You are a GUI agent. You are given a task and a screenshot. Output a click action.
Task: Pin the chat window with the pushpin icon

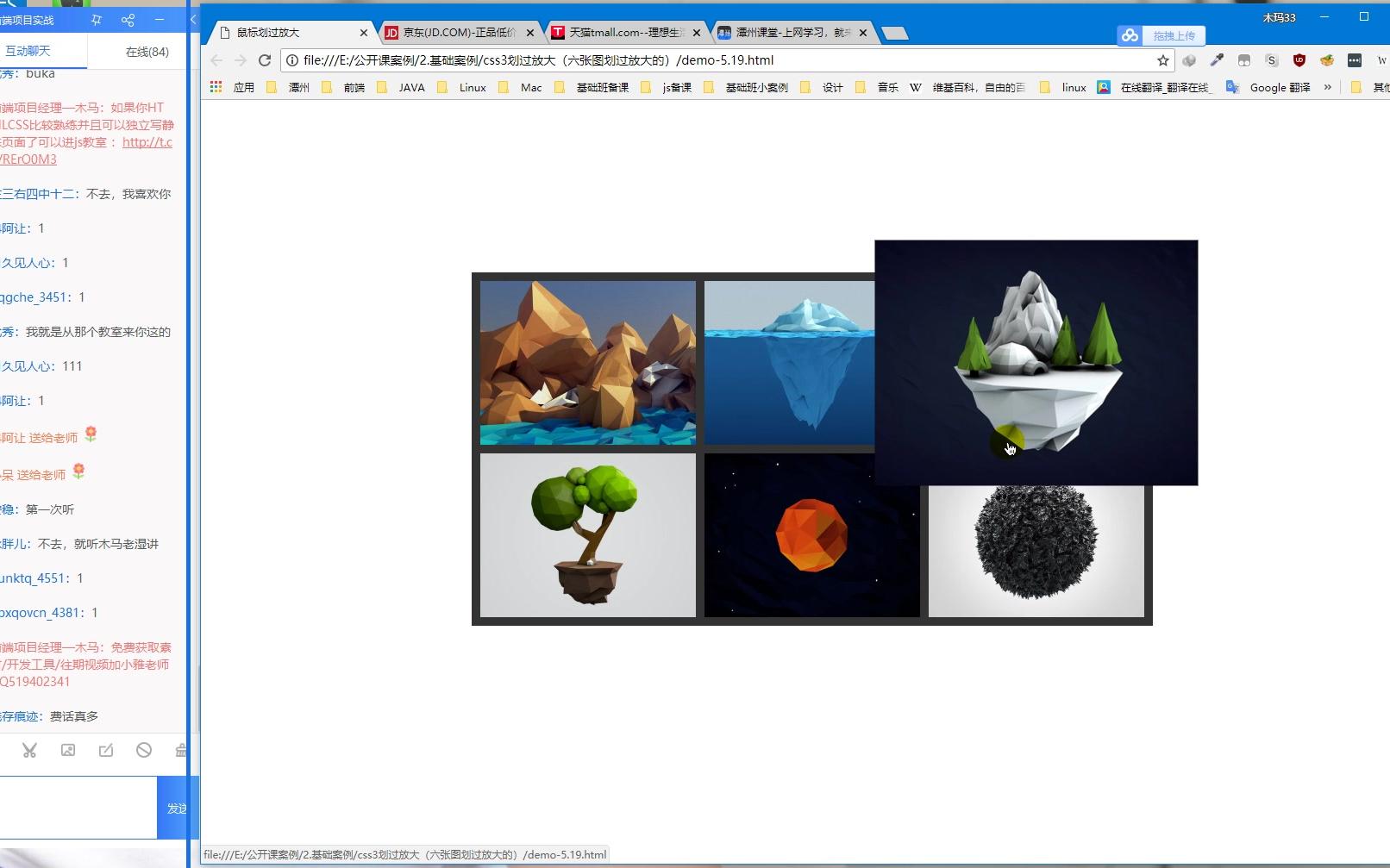97,20
